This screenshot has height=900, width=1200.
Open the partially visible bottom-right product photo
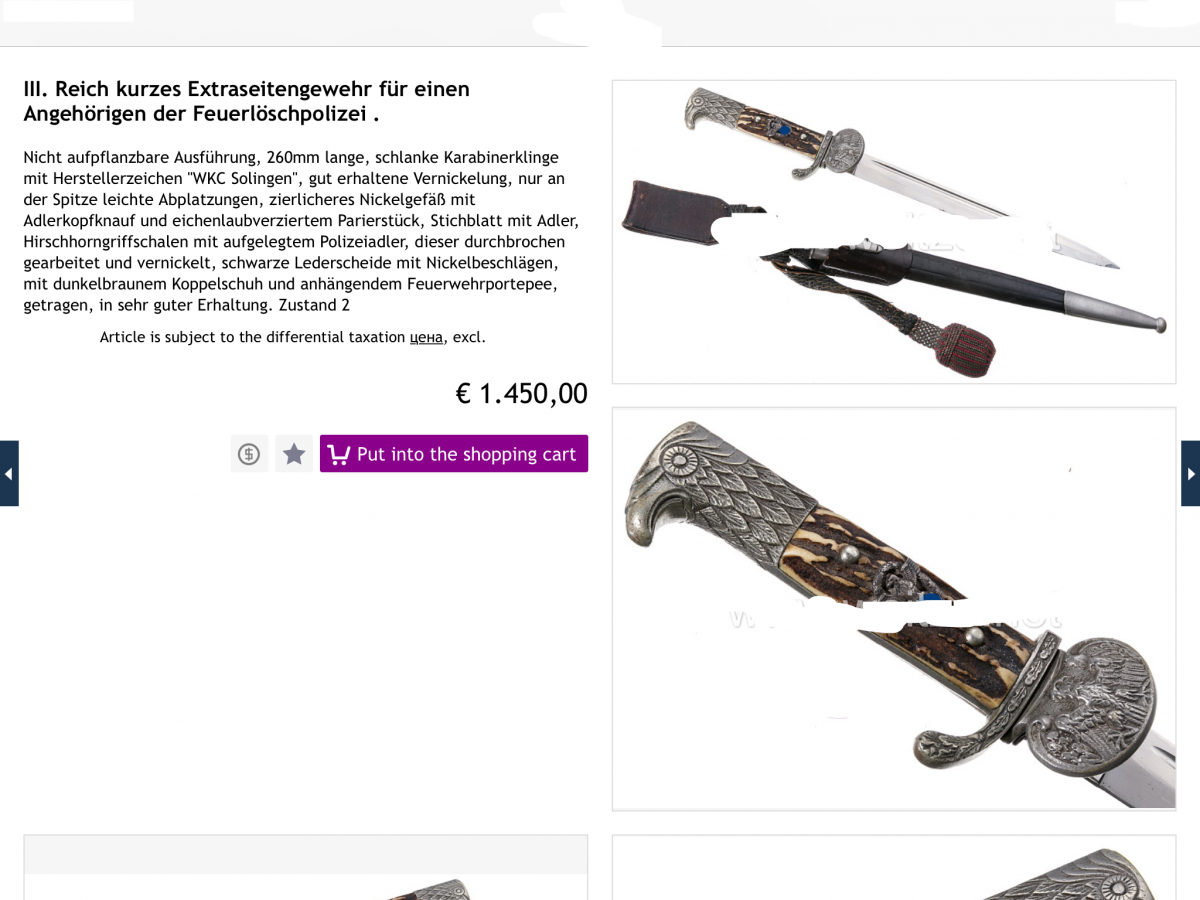894,868
